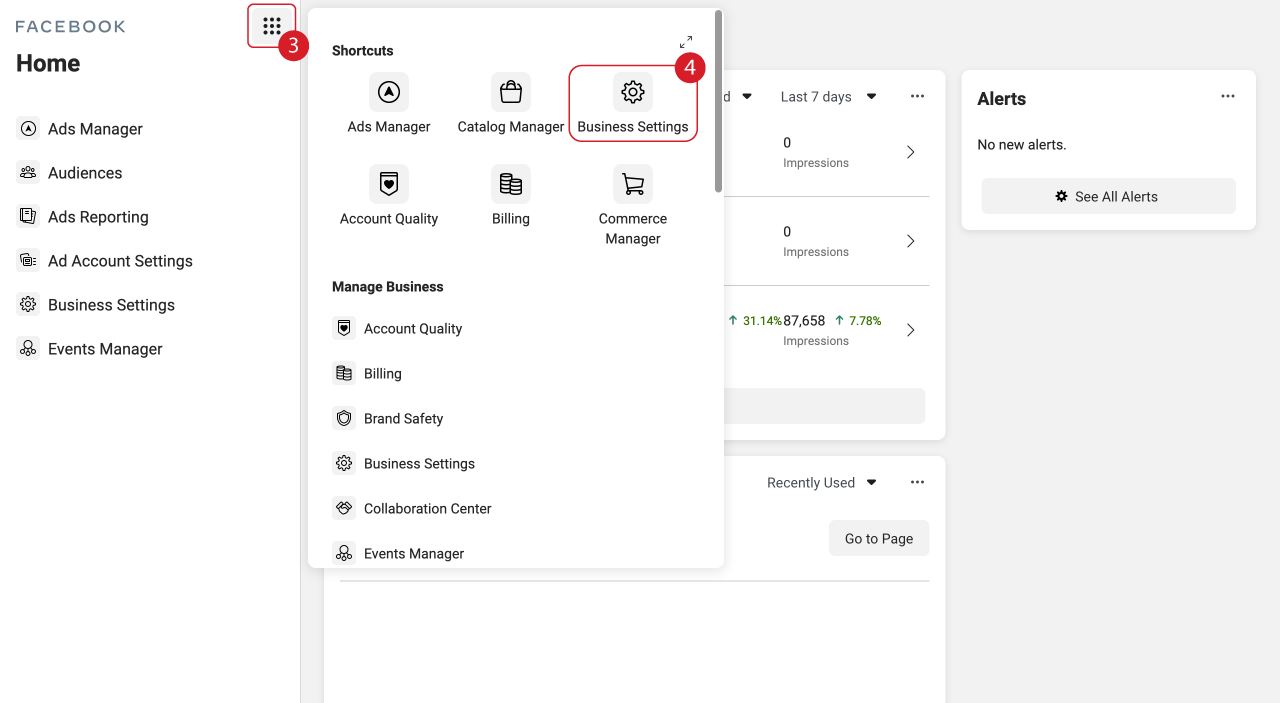This screenshot has width=1280, height=703.
Task: Select Events Manager in left sidebar
Action: (104, 349)
